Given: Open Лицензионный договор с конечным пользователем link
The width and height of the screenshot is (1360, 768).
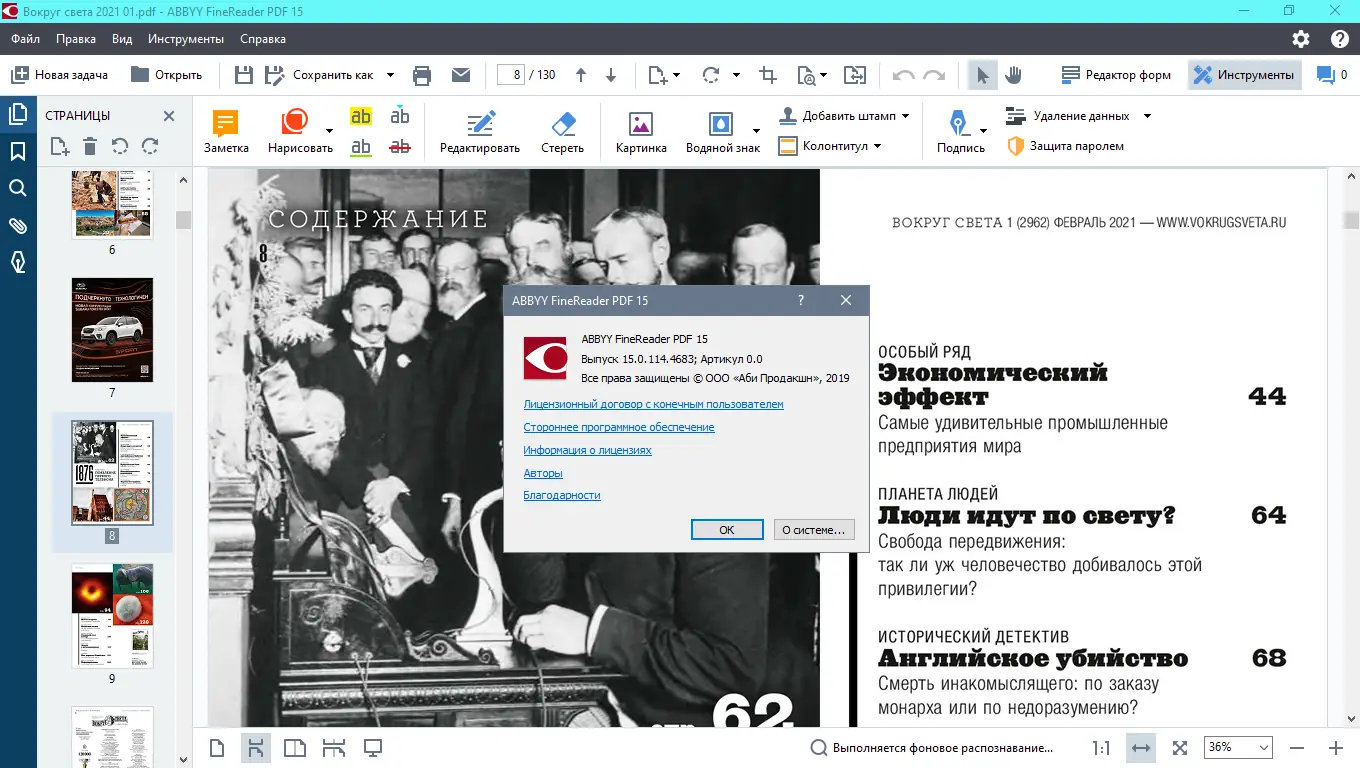Looking at the screenshot, I should click(x=654, y=405).
